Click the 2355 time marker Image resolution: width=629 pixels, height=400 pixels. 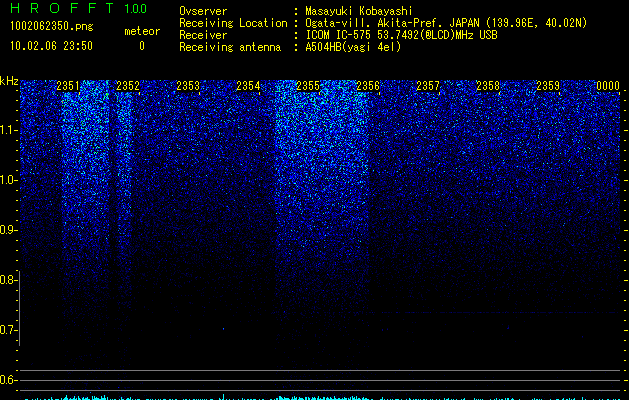308,86
